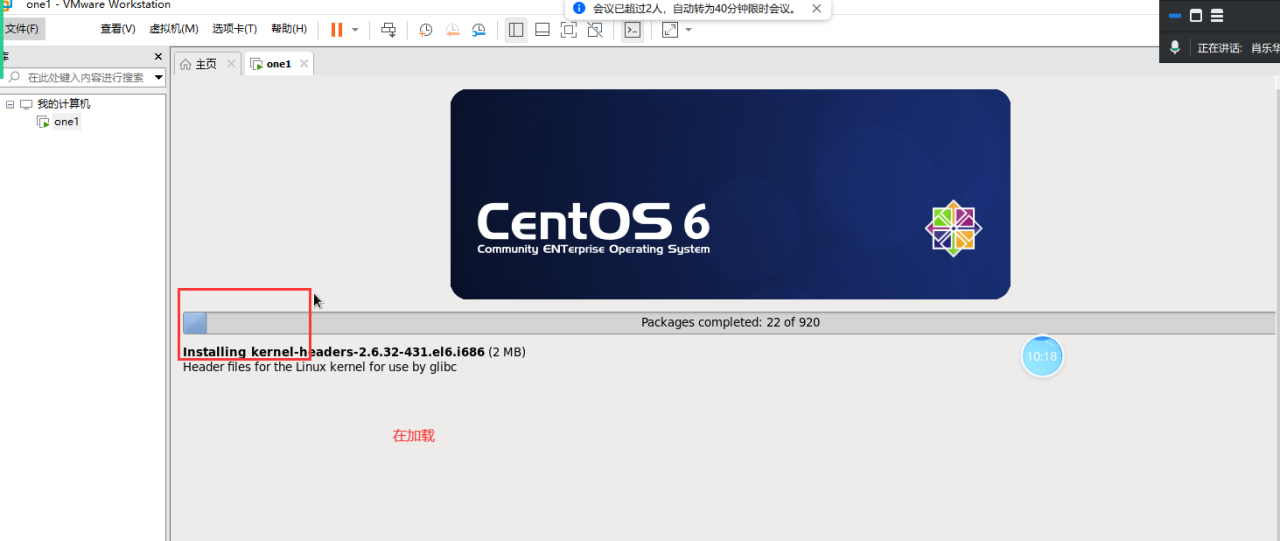Open the 虚拟机(M) menu
1280x541 pixels.
click(174, 29)
